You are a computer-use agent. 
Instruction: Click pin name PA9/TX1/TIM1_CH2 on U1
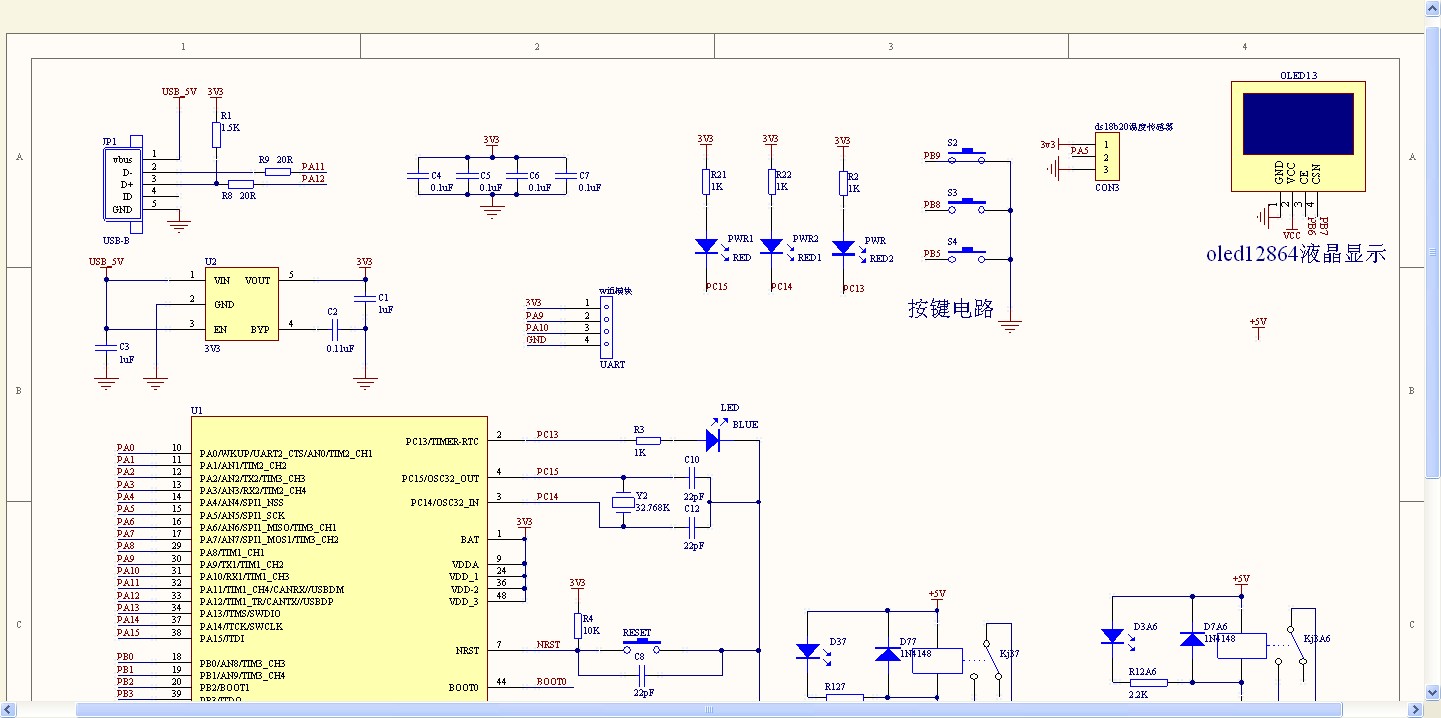point(241,564)
